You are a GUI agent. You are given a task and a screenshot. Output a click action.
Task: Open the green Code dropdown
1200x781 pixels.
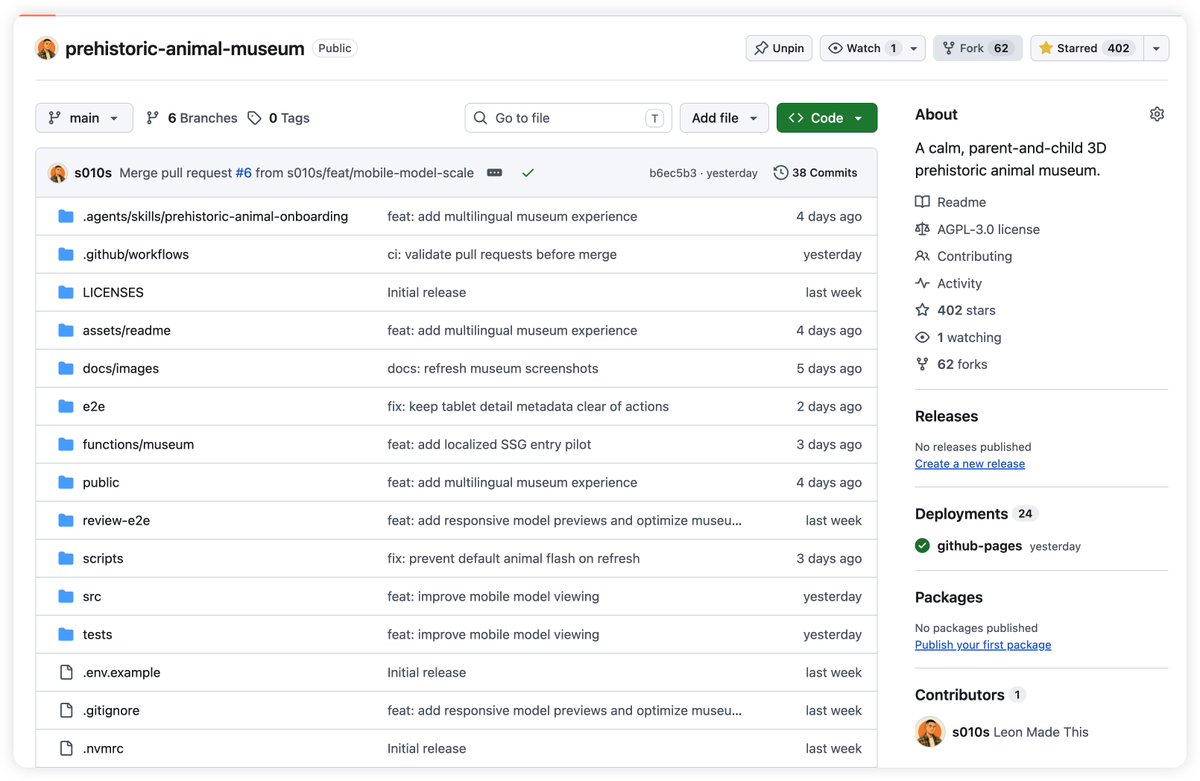coord(827,118)
